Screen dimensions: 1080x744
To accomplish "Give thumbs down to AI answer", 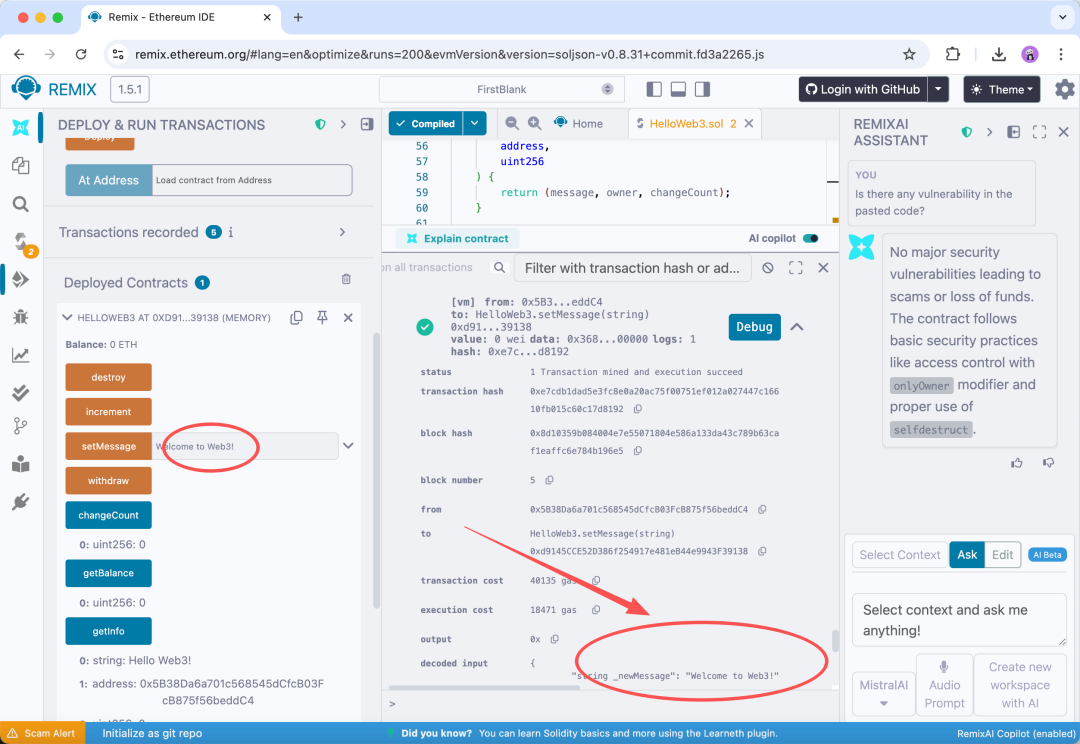I will [x=1048, y=463].
